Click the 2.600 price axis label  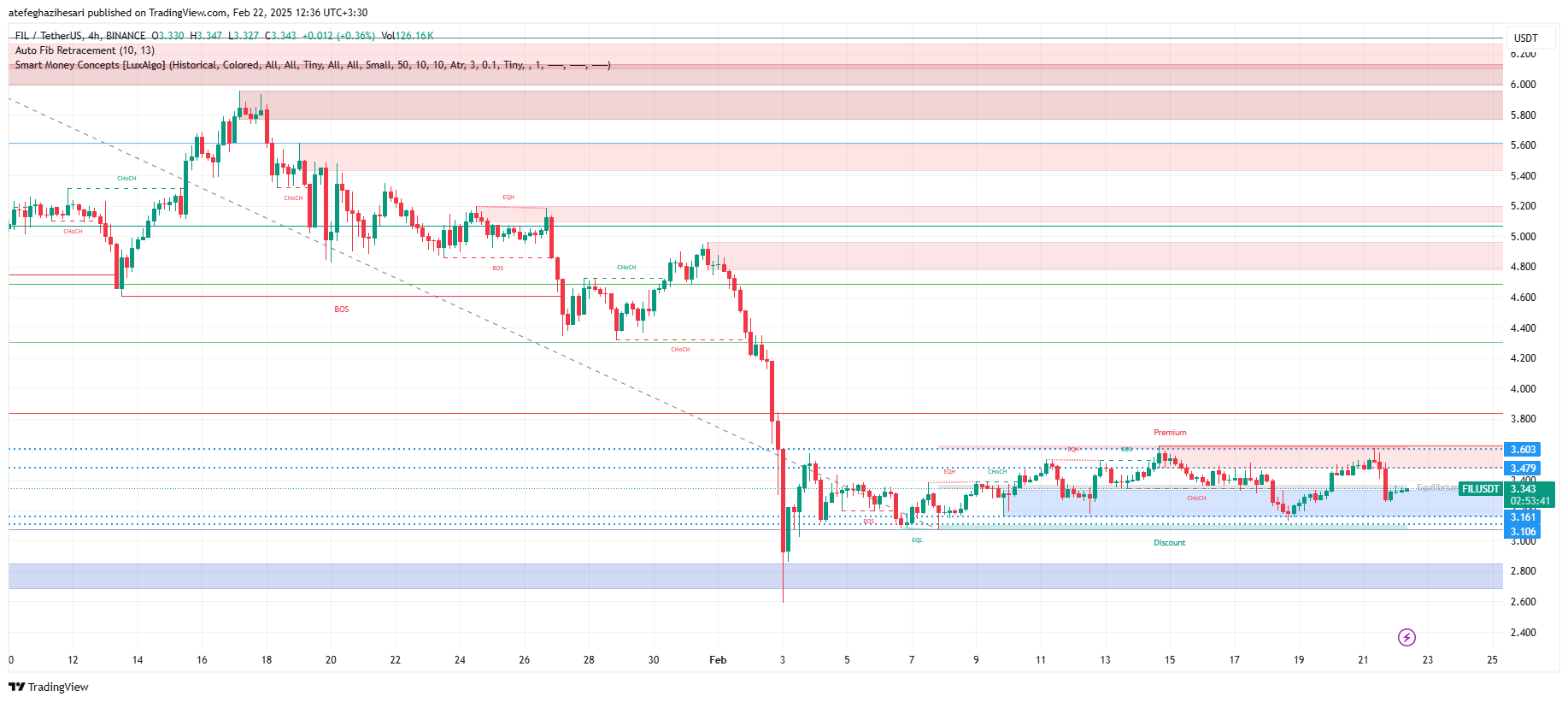(1523, 602)
